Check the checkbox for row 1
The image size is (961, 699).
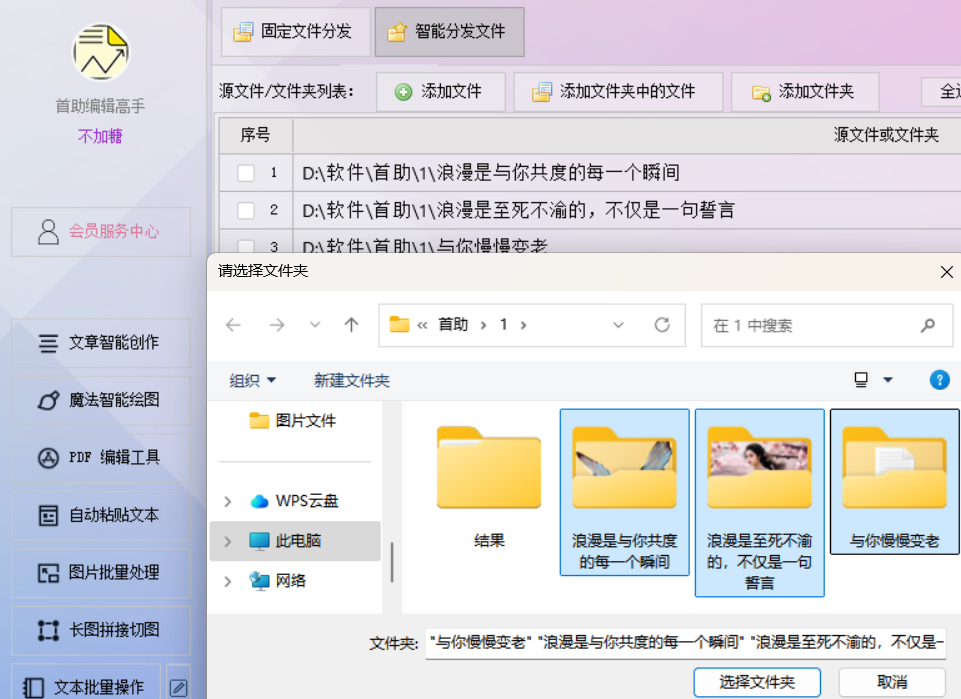246,173
